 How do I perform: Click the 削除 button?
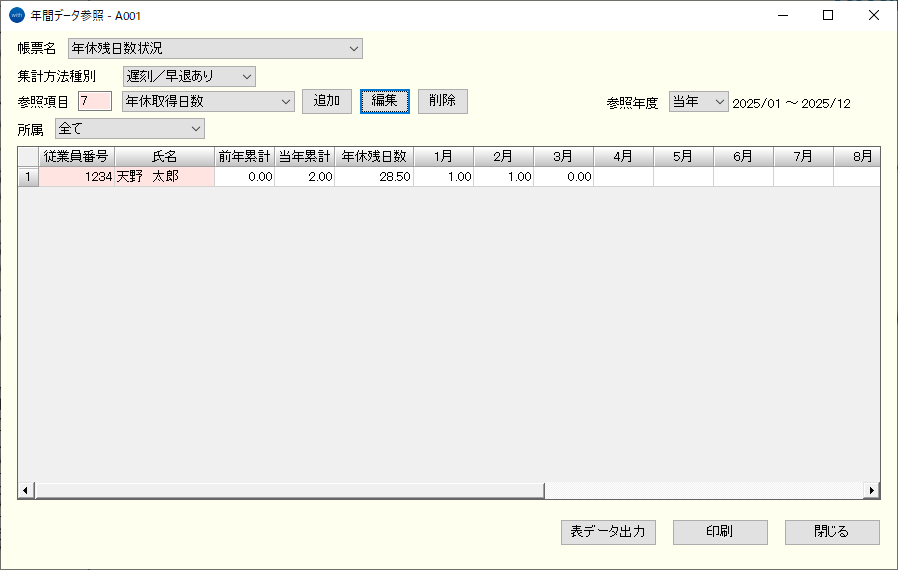pos(443,101)
